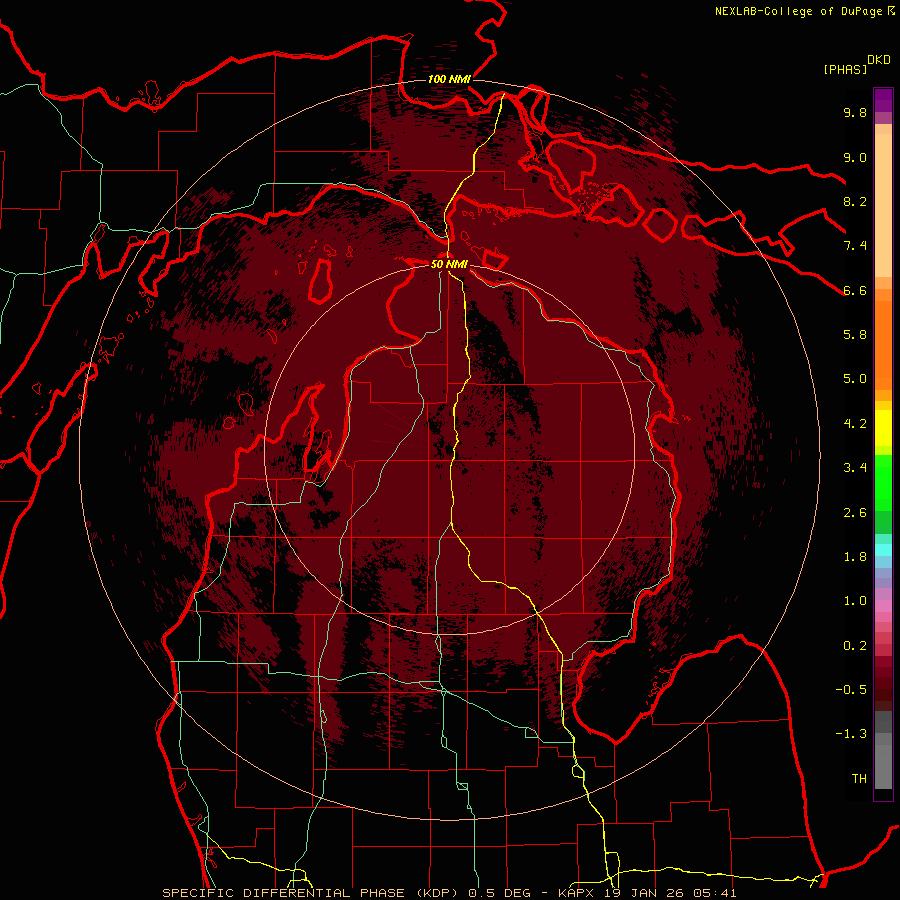900x900 pixels.
Task: Click the NEXLAB-College of DuPage credit text
Action: coord(798,11)
